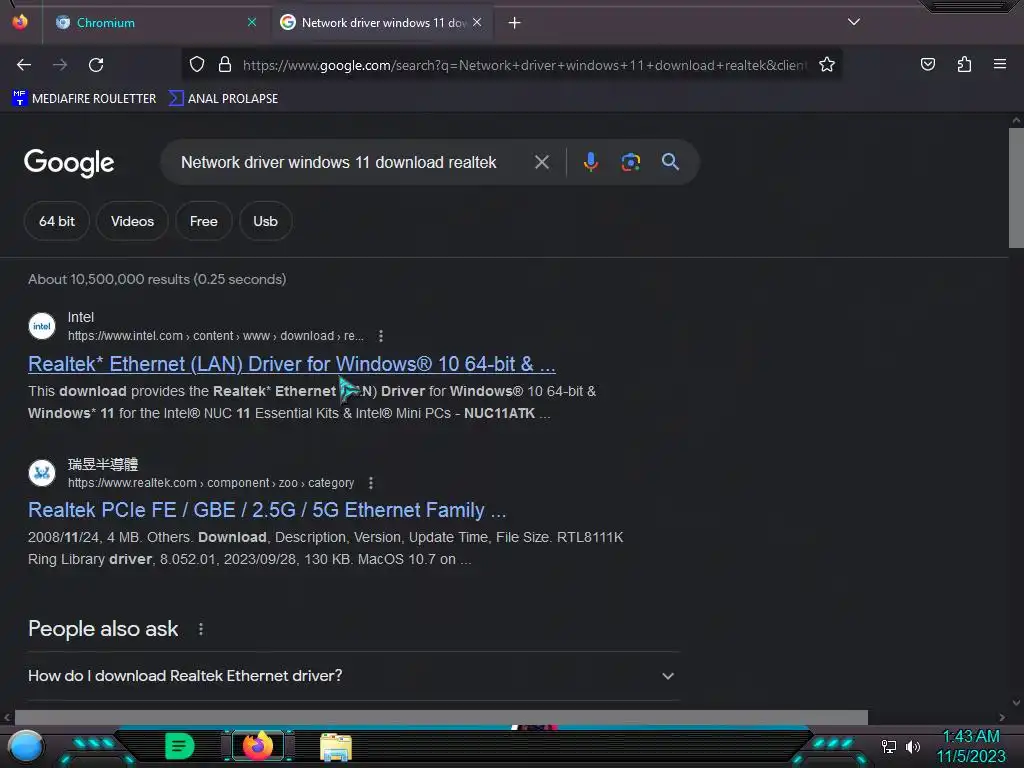The height and width of the screenshot is (768, 1024).
Task: Click the Firefox logo in tab bar
Action: [x=20, y=22]
